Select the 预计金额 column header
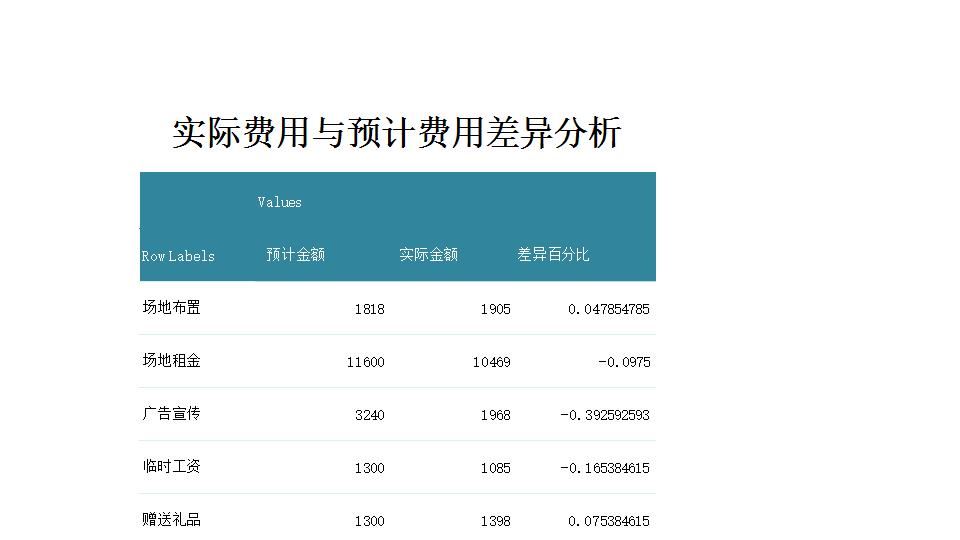This screenshot has height=540, width=960. click(x=295, y=255)
